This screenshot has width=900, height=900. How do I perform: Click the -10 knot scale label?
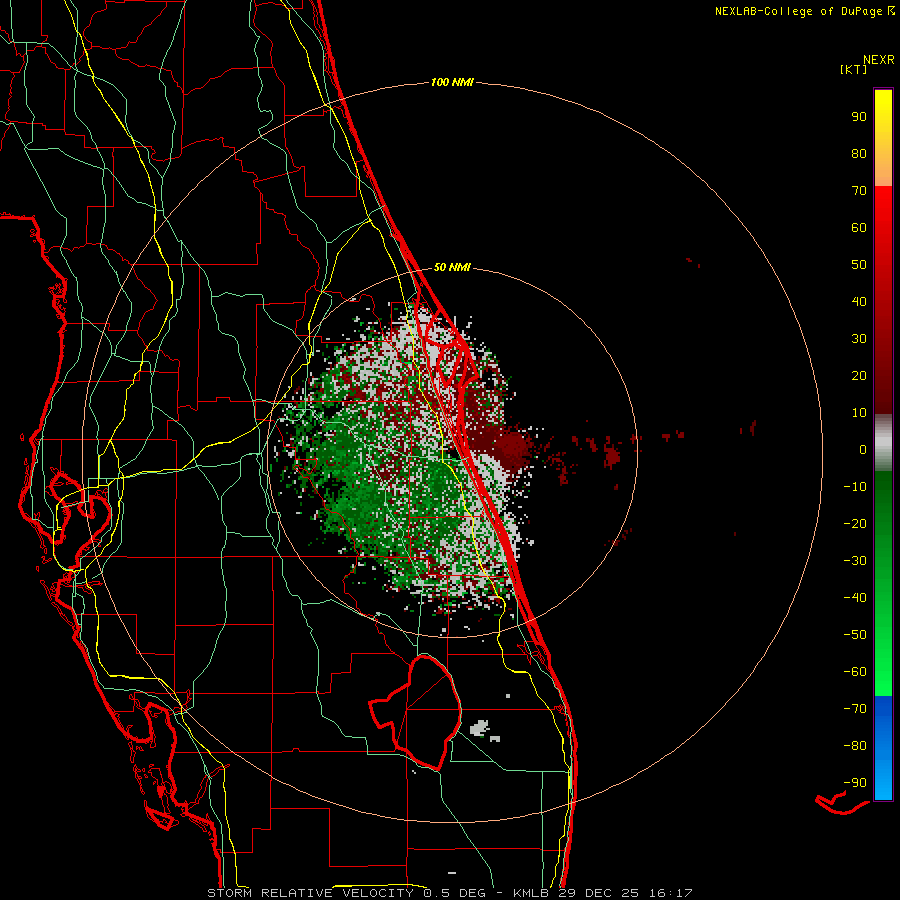coord(855,487)
